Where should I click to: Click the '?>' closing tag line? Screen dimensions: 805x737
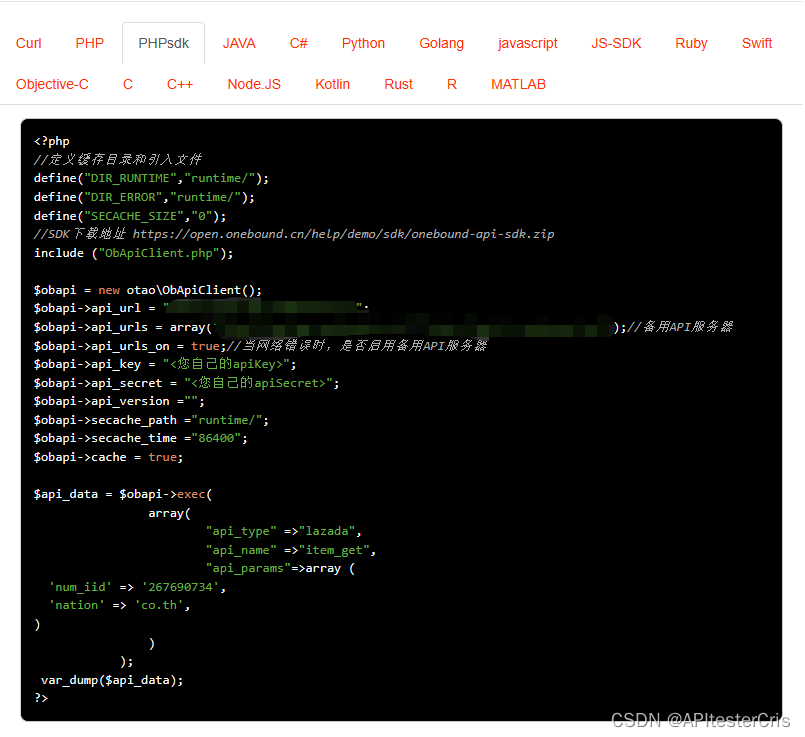coord(41,698)
